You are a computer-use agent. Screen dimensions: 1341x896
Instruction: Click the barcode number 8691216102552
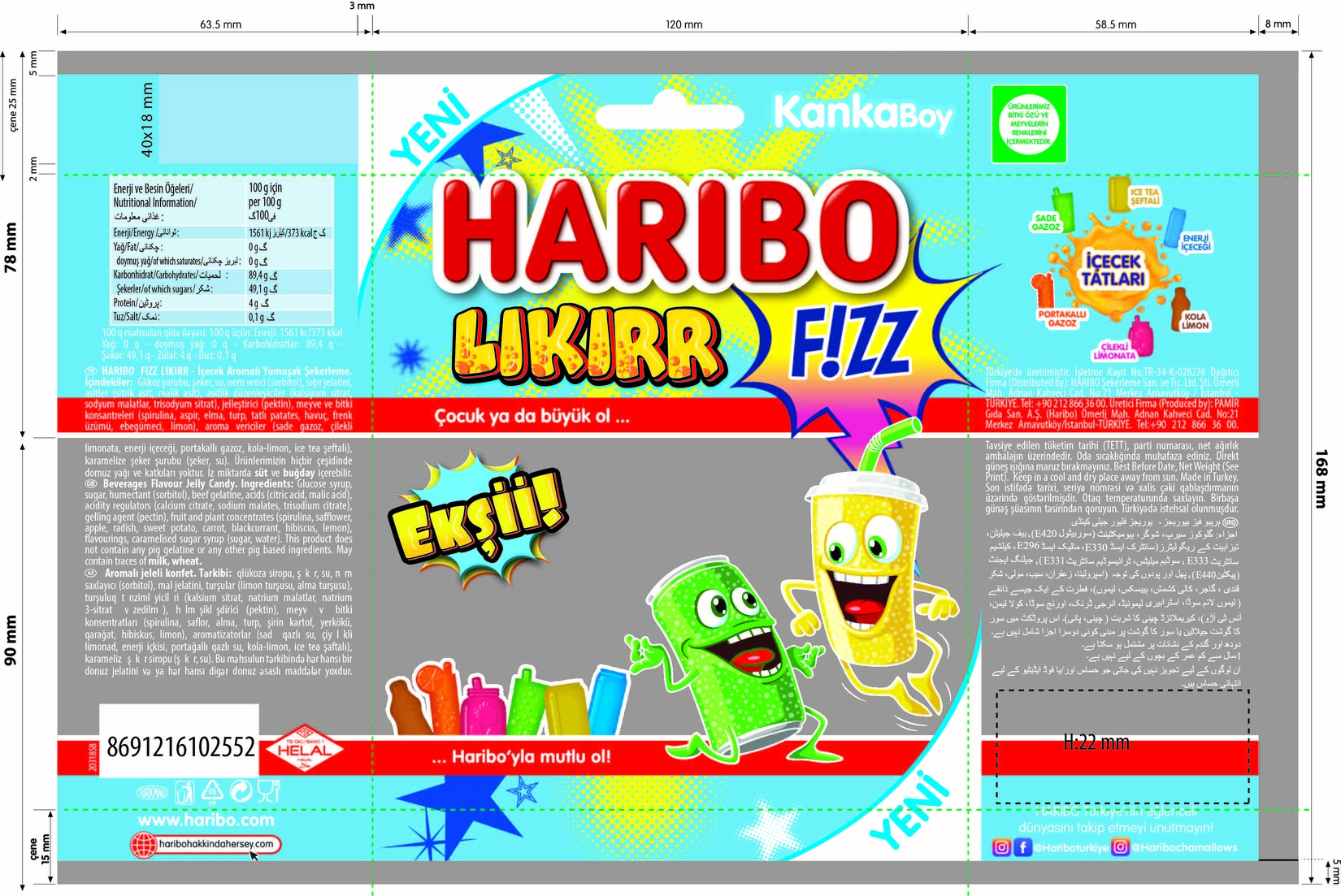click(180, 747)
